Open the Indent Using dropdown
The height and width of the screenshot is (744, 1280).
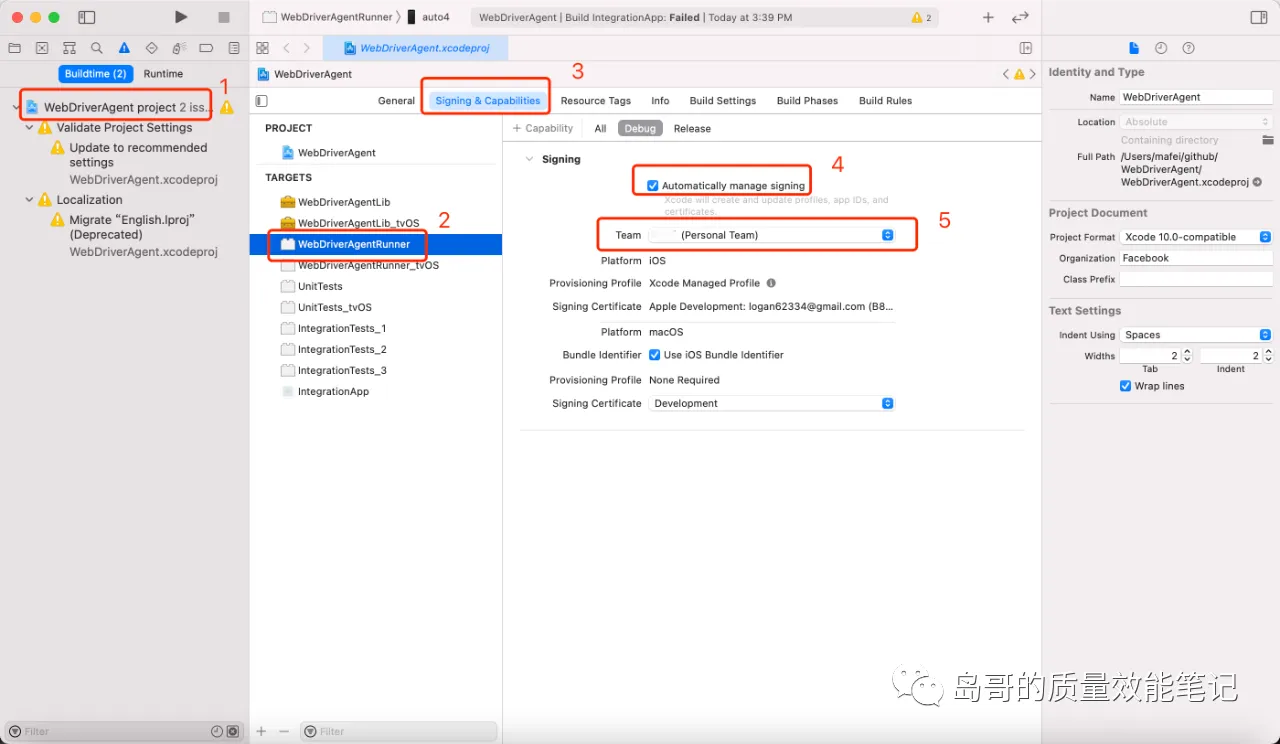[x=1195, y=335]
